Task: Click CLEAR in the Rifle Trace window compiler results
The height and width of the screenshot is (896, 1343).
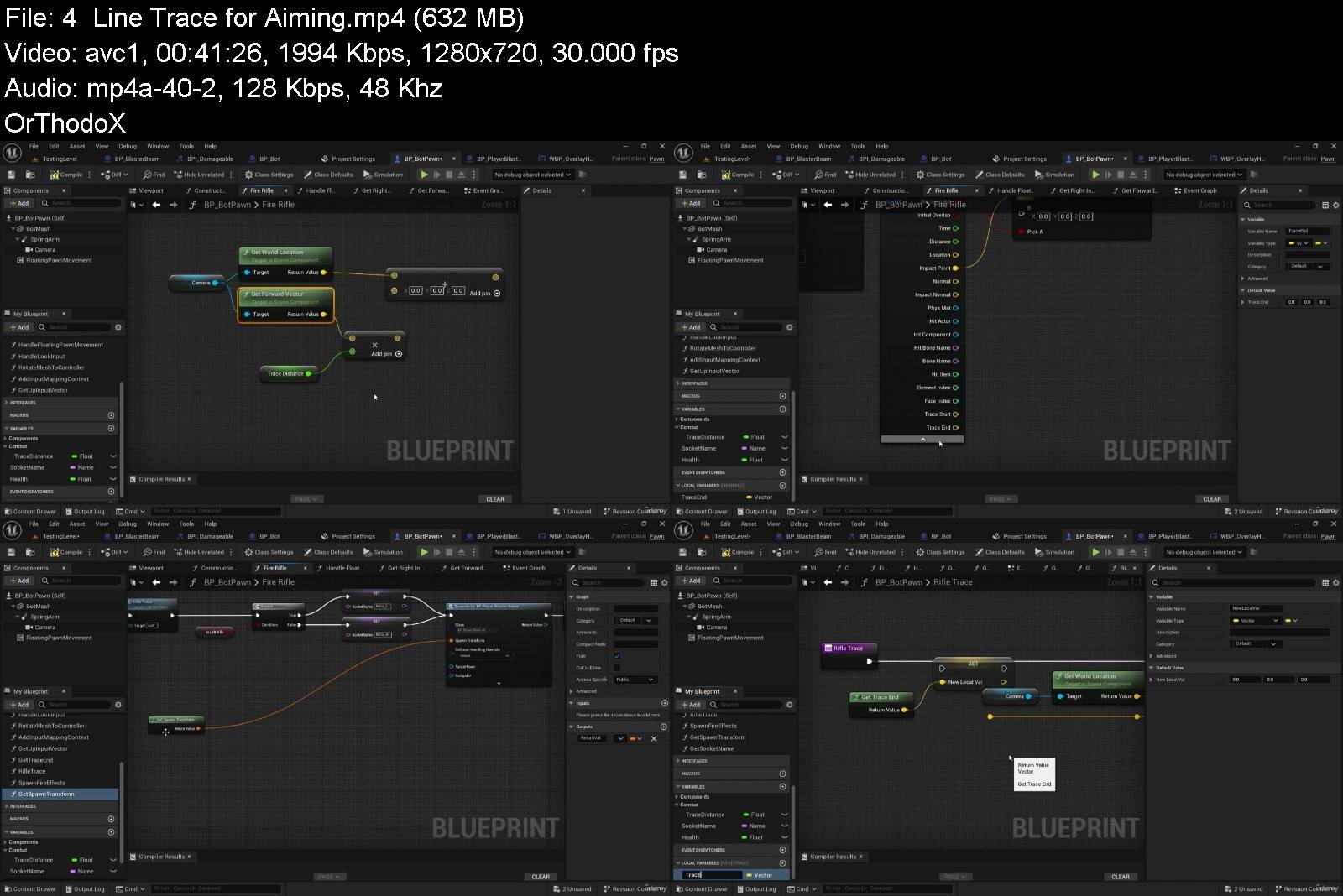Action: (x=1121, y=877)
